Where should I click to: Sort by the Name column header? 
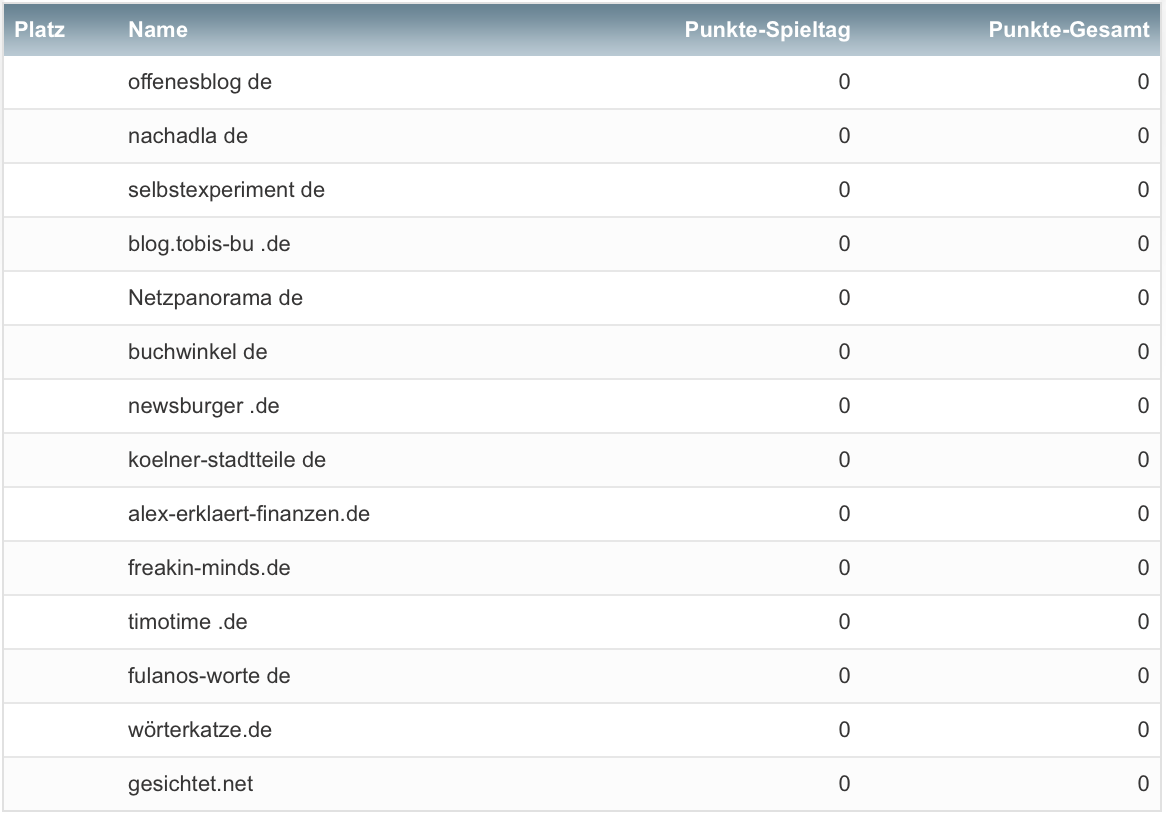point(158,30)
